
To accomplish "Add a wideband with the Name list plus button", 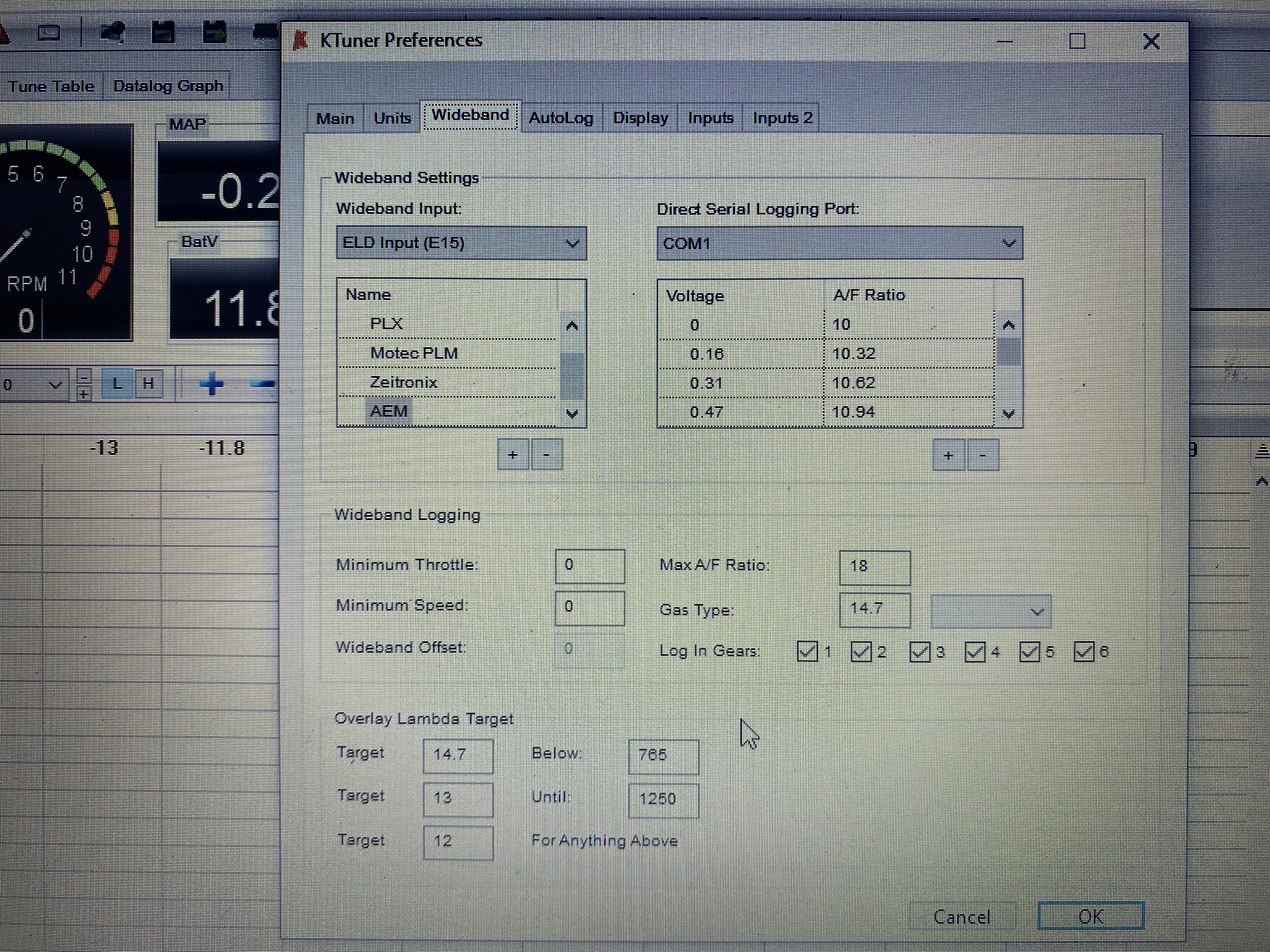I will 513,455.
